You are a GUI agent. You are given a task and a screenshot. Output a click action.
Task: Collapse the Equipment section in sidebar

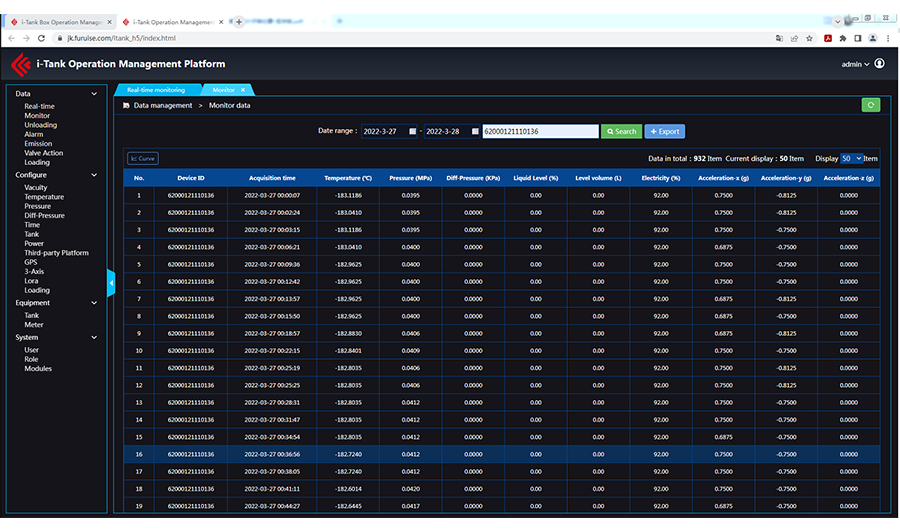pos(94,303)
